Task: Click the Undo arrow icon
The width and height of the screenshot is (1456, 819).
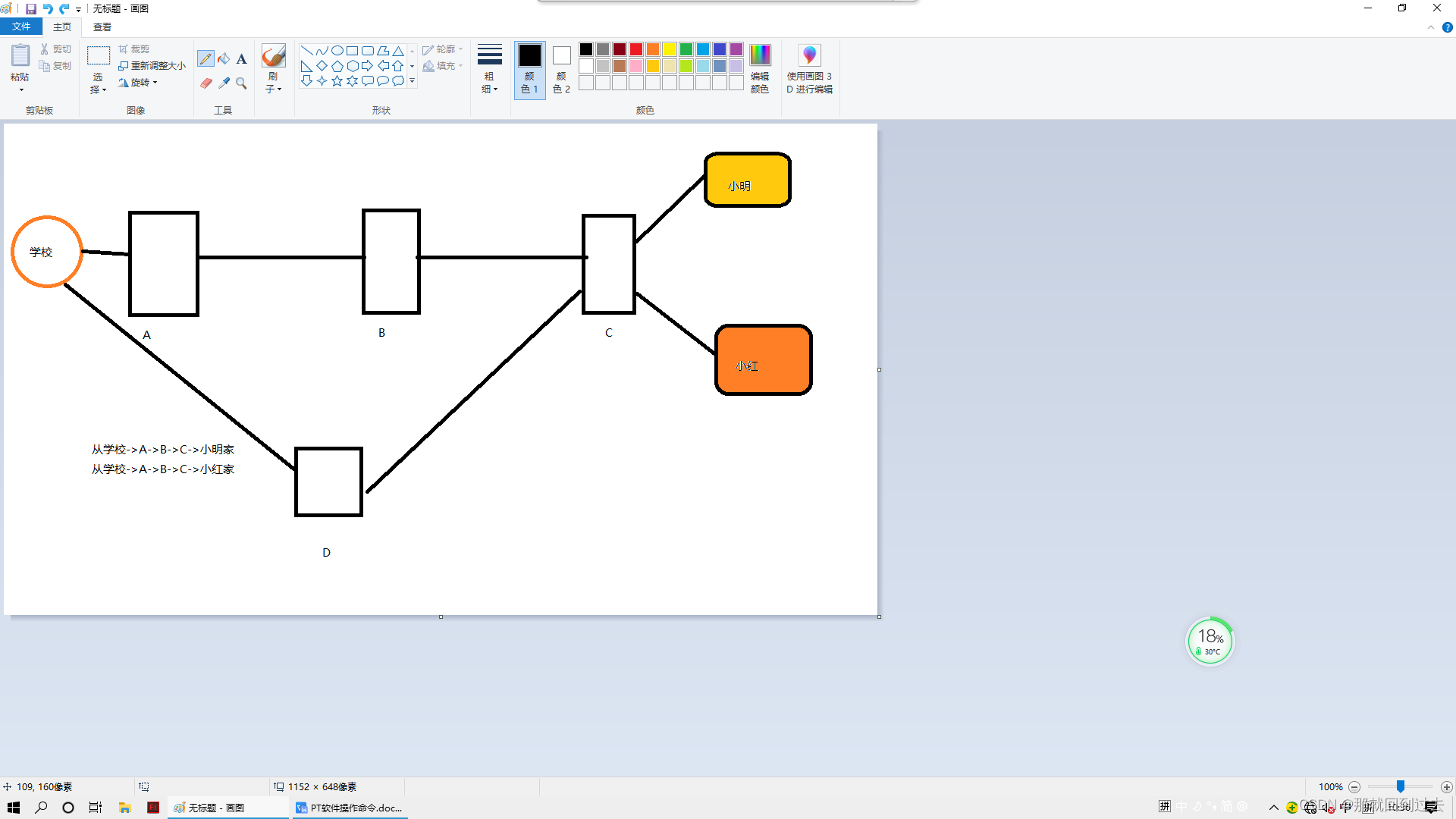Action: [x=48, y=8]
